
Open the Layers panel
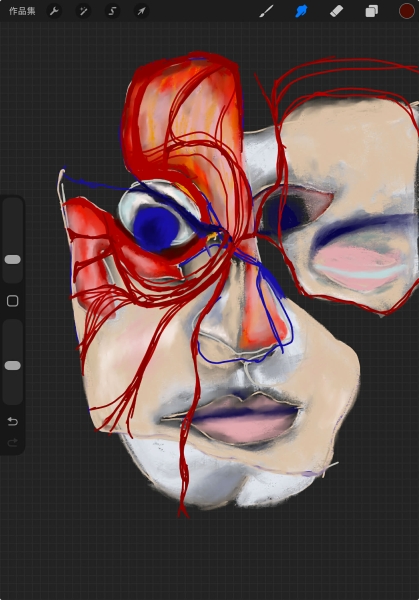click(372, 11)
